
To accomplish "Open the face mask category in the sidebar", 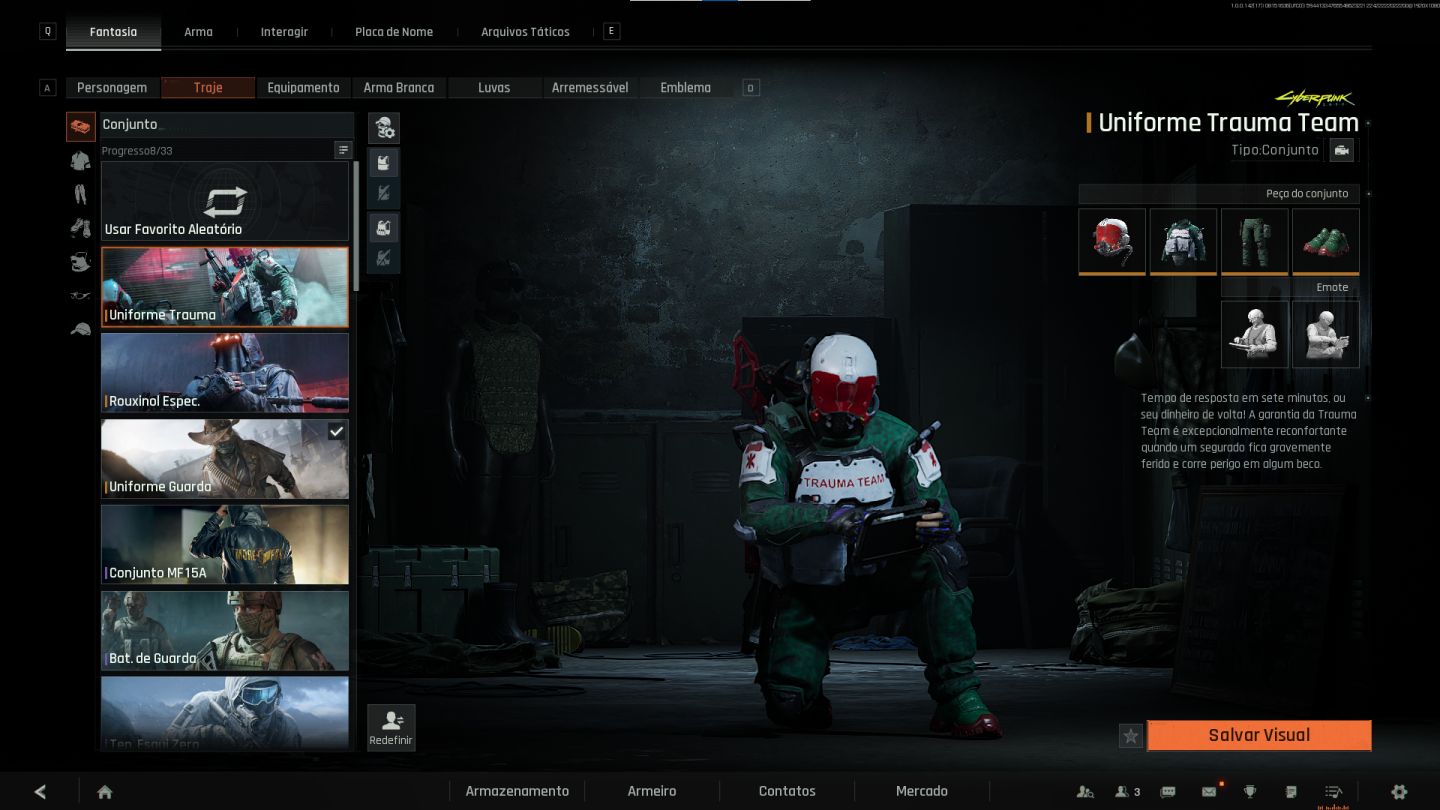I will [81, 262].
